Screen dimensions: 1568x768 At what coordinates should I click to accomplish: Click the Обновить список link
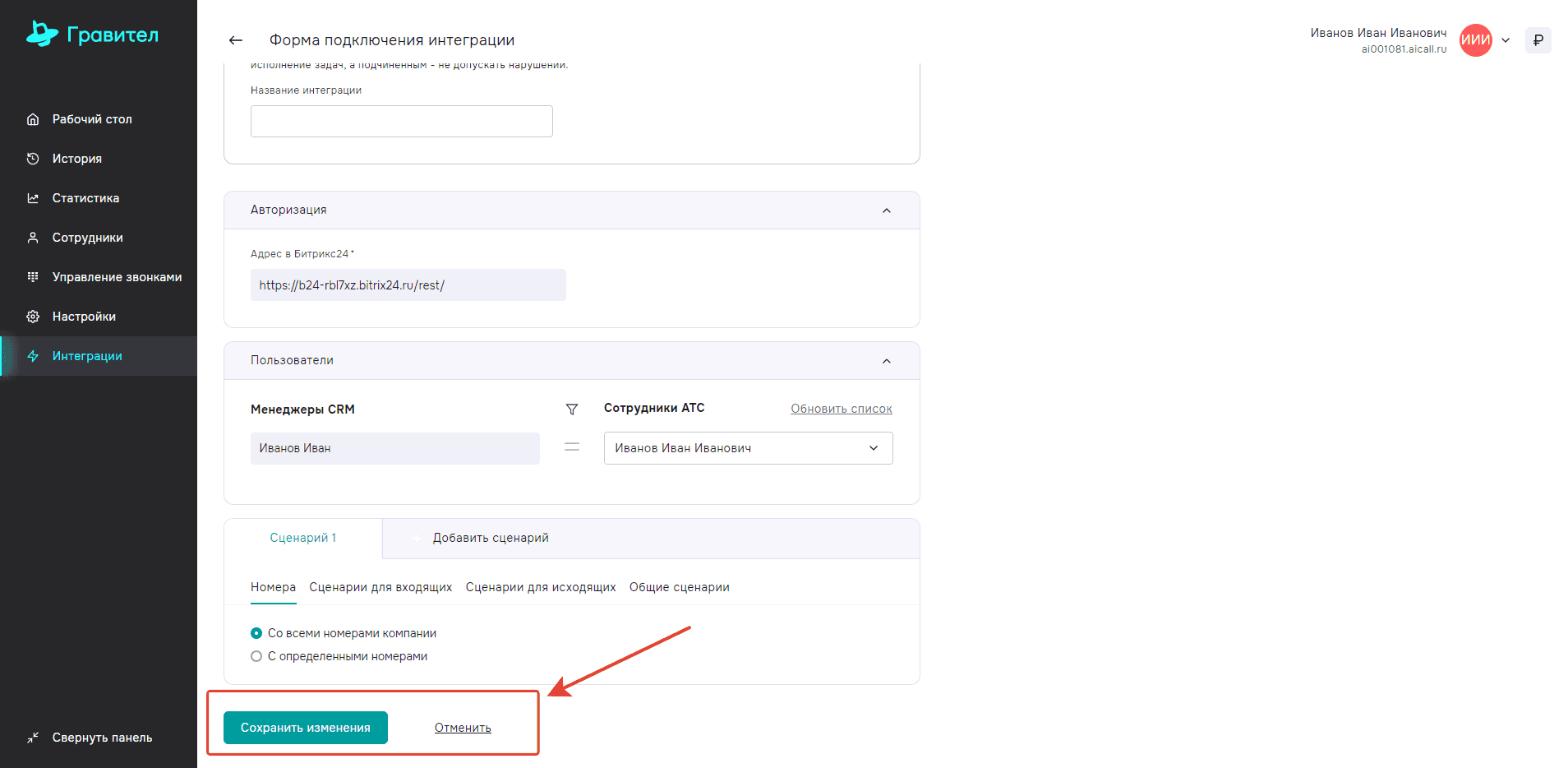841,409
